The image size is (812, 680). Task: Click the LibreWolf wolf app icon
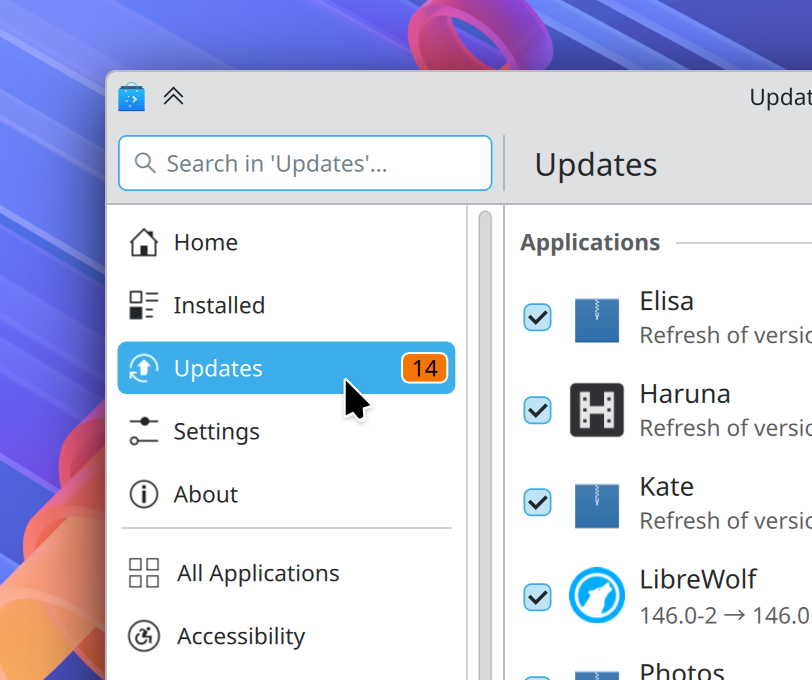pyautogui.click(x=597, y=596)
